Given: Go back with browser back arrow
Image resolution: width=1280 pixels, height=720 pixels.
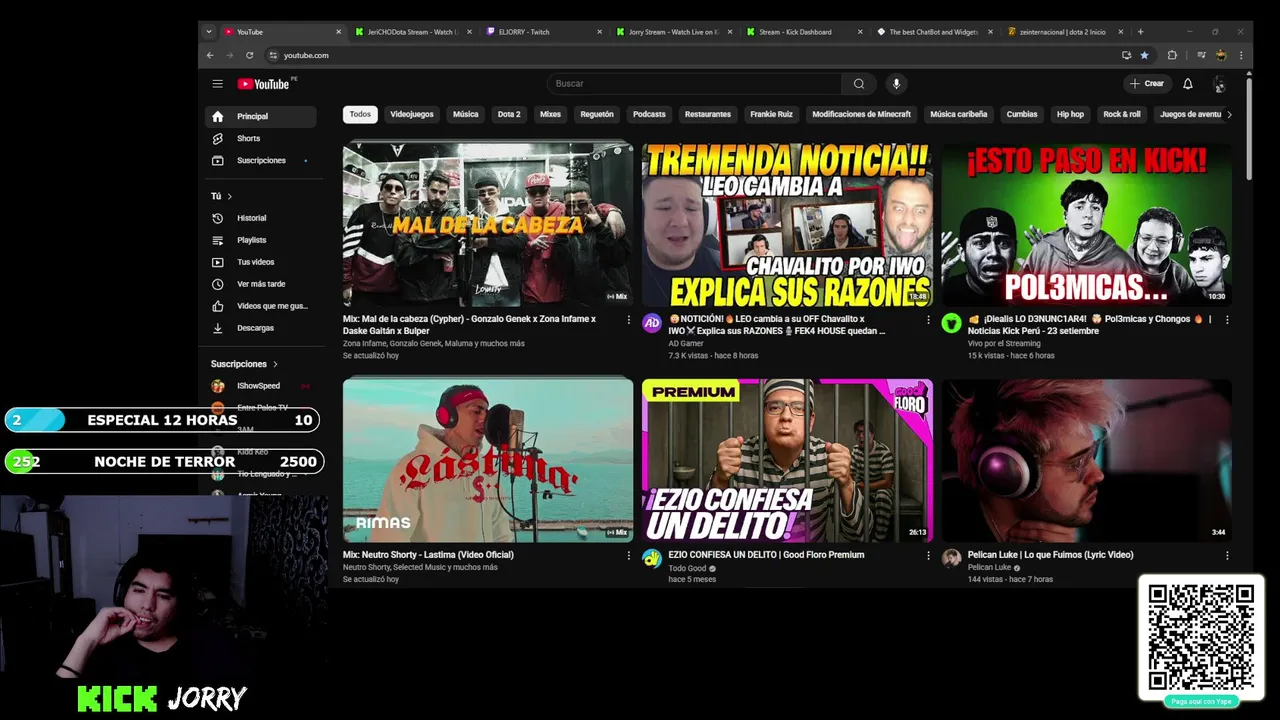Looking at the screenshot, I should [x=210, y=55].
